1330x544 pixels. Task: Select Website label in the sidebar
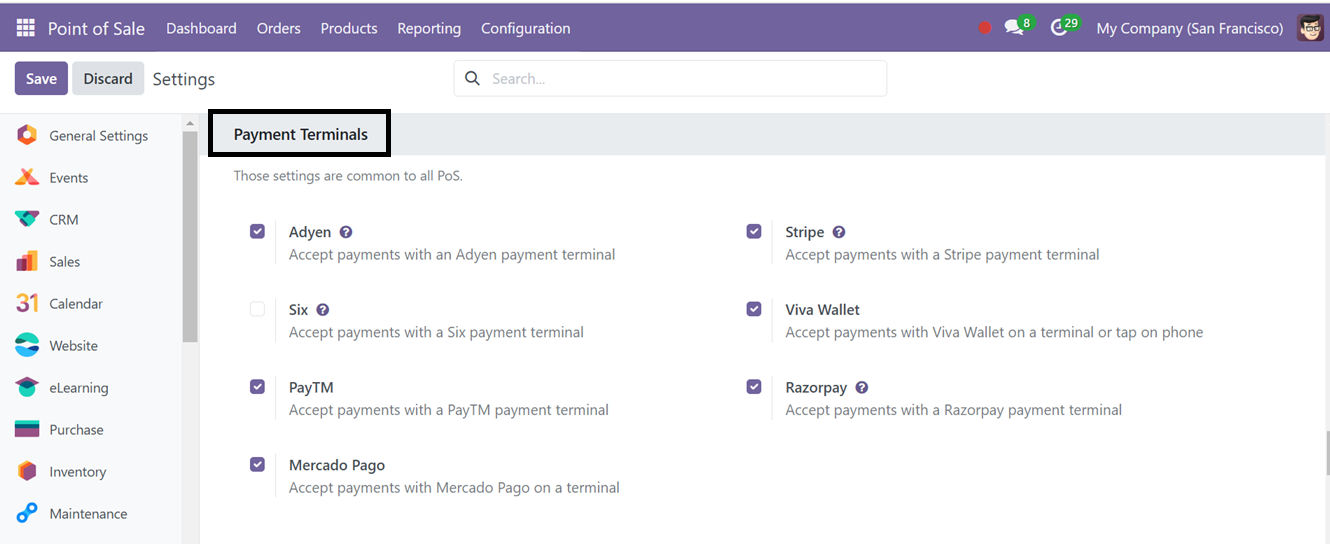(74, 346)
